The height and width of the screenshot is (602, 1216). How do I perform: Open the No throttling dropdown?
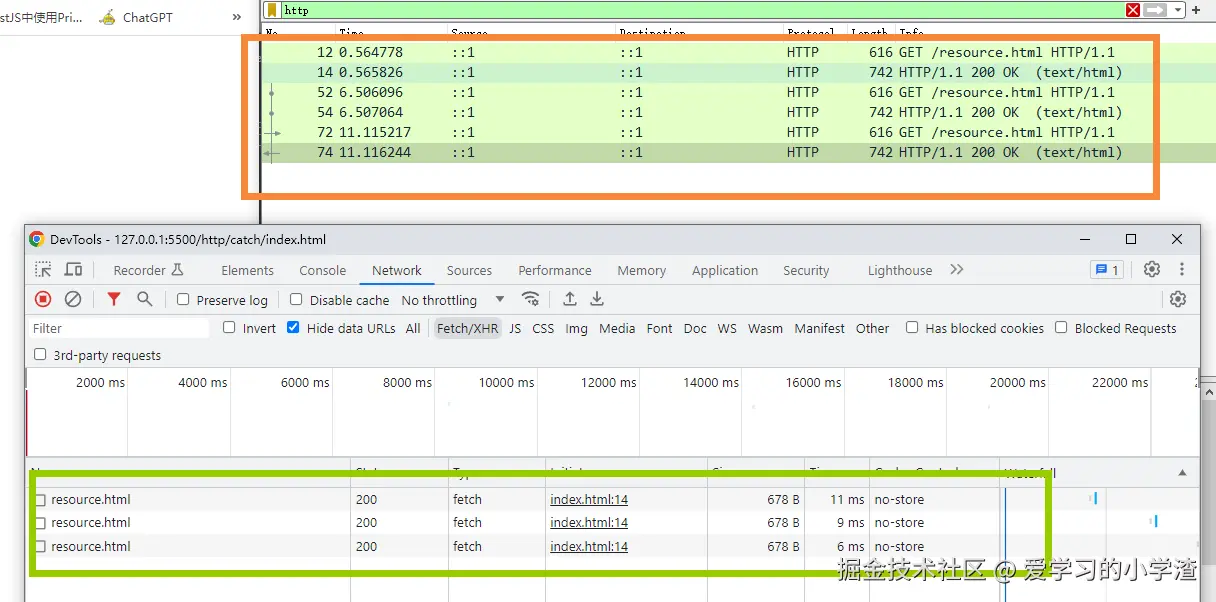click(x=452, y=300)
